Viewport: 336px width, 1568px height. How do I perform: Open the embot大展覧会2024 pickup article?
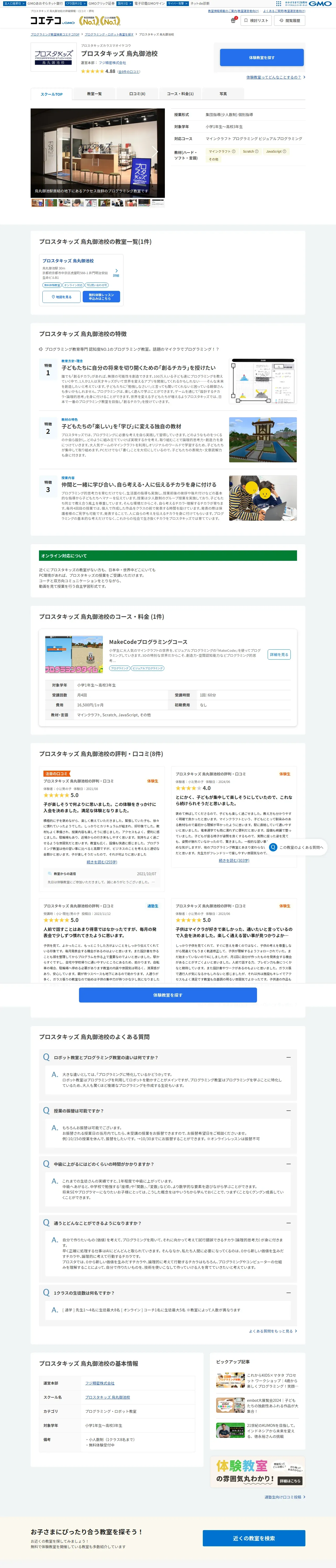(257, 1405)
